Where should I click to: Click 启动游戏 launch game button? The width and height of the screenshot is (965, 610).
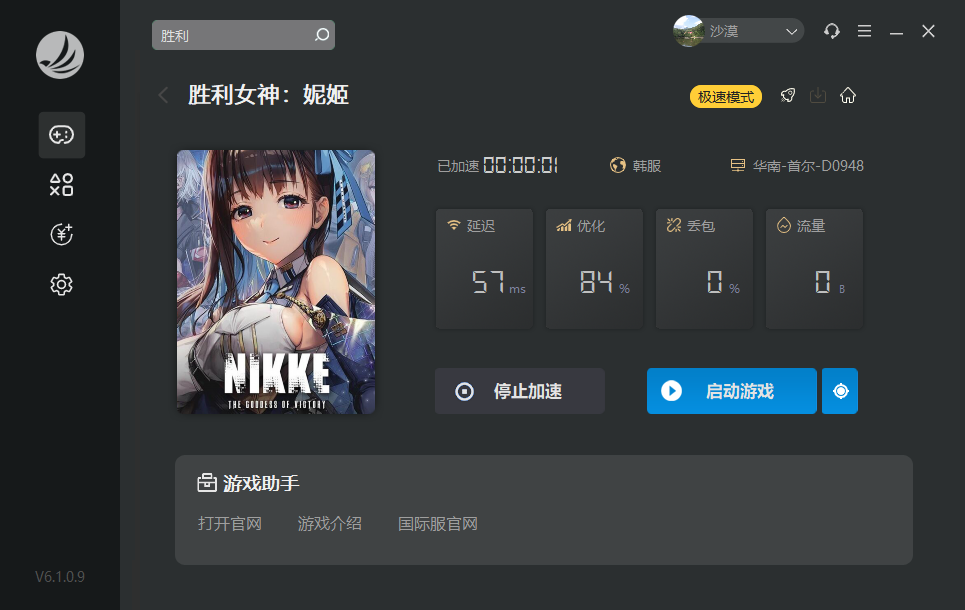point(732,391)
